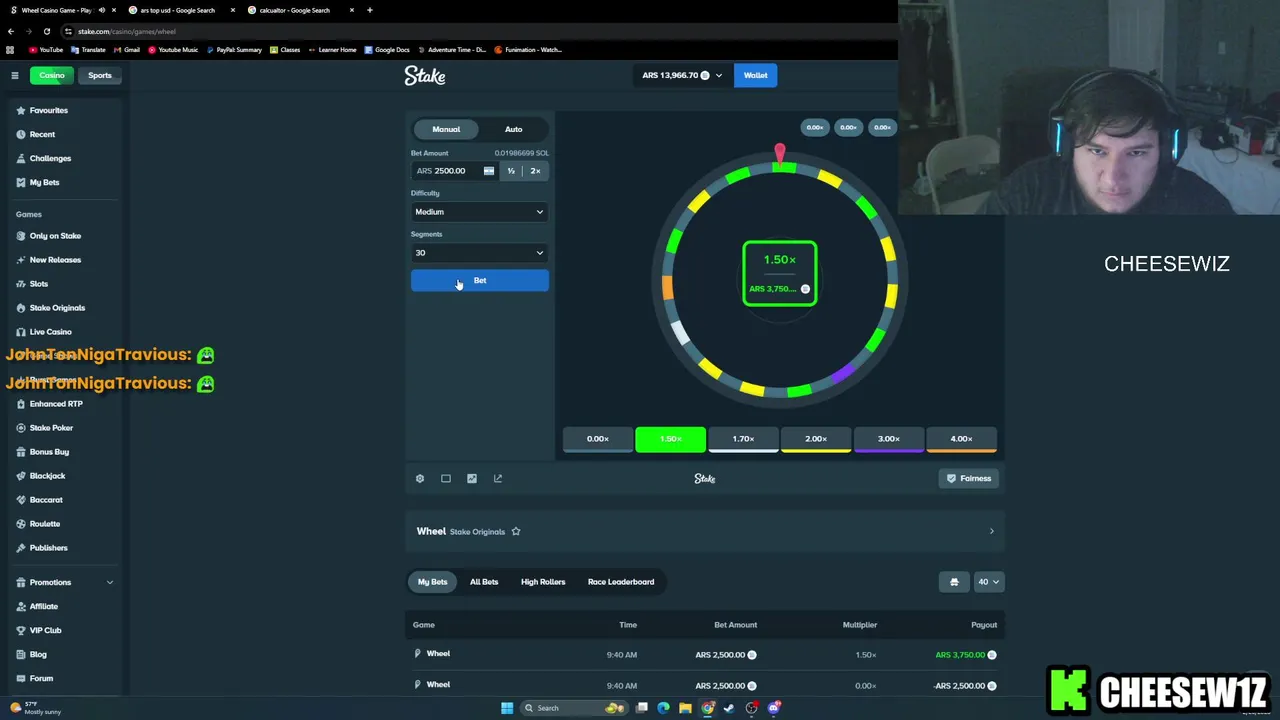Image resolution: width=1280 pixels, height=720 pixels.
Task: Open Windows Start menu
Action: (507, 708)
